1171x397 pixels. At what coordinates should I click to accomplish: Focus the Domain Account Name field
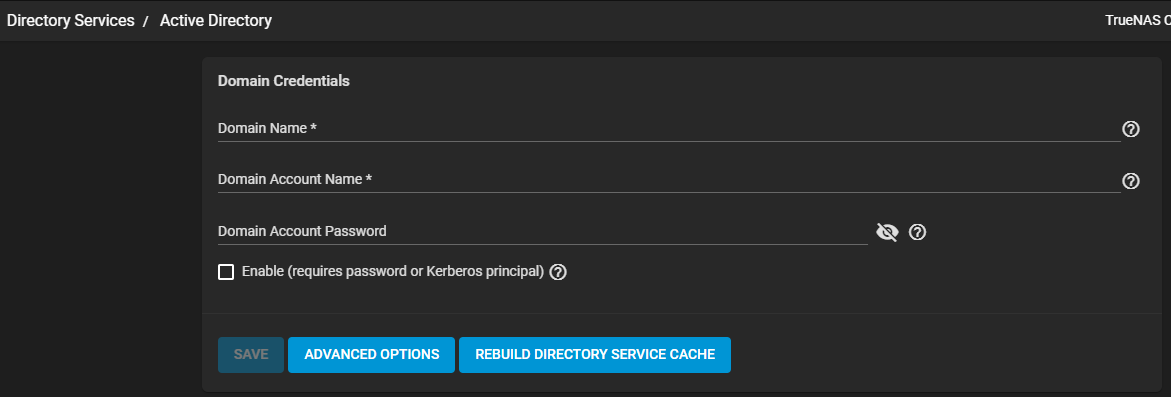(669, 180)
